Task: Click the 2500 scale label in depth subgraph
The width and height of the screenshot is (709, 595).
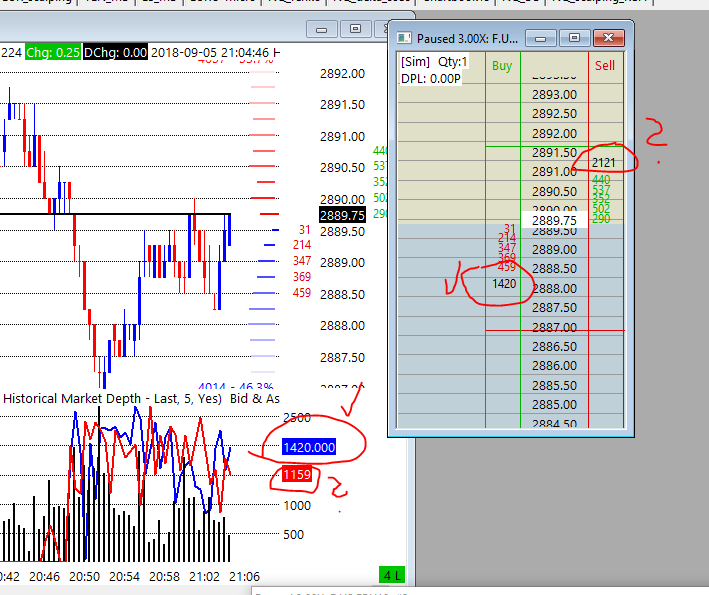Action: [297, 418]
